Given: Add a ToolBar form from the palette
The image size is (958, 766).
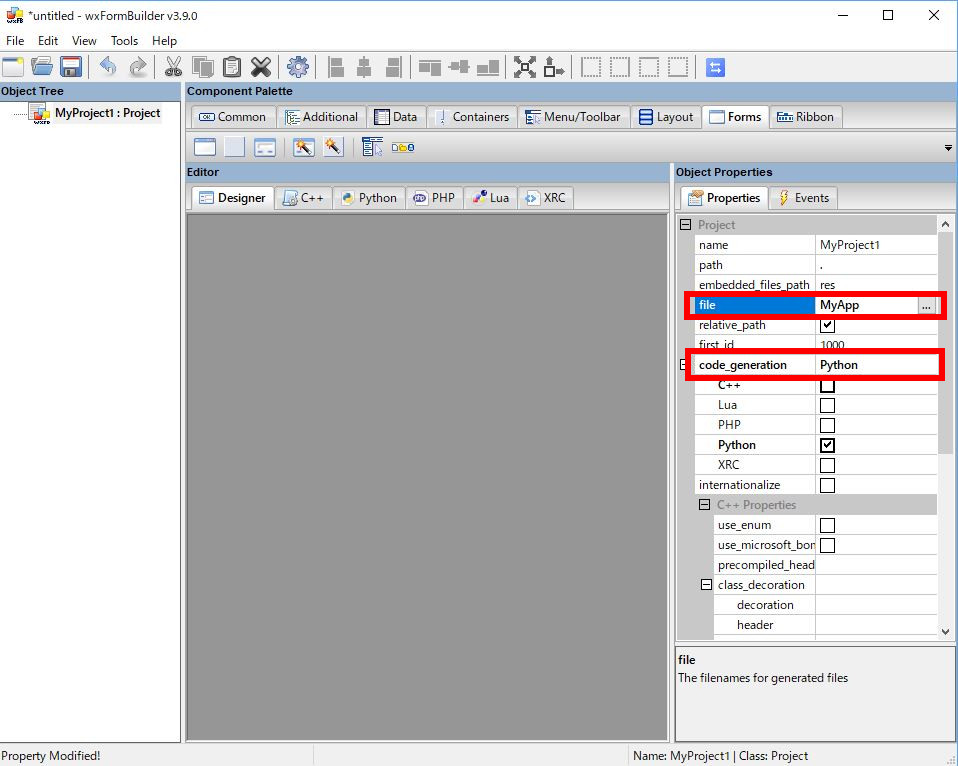Looking at the screenshot, I should tap(403, 147).
